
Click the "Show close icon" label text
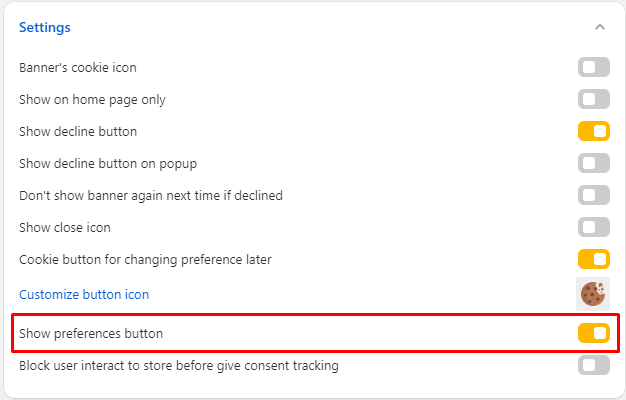pyautogui.click(x=65, y=227)
